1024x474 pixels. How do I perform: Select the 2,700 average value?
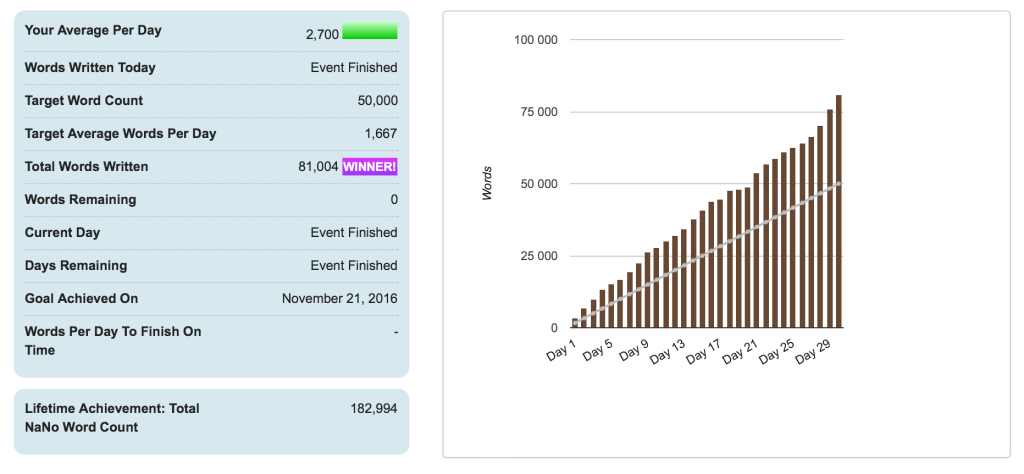pos(322,34)
